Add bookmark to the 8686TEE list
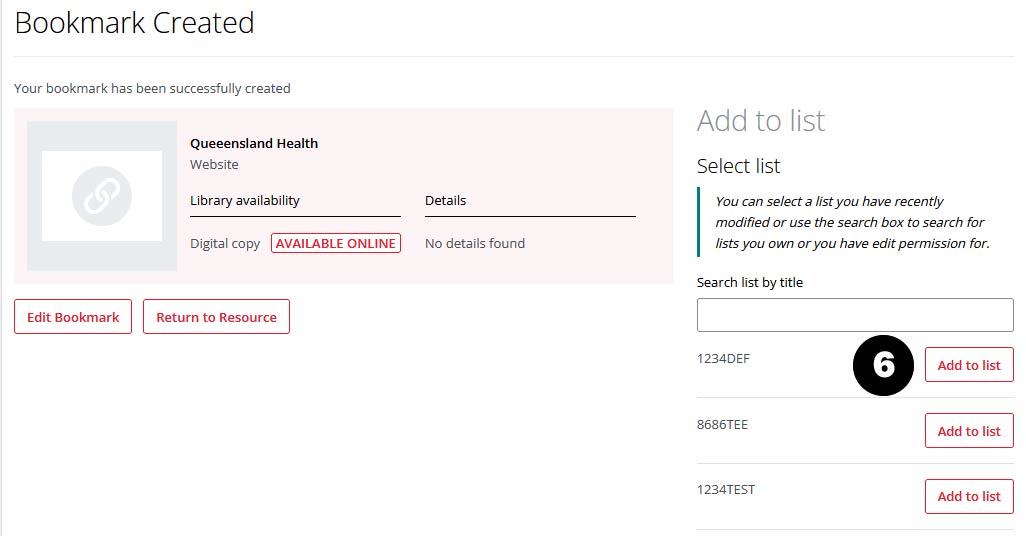Viewport: 1026px width, 536px height. (x=968, y=431)
